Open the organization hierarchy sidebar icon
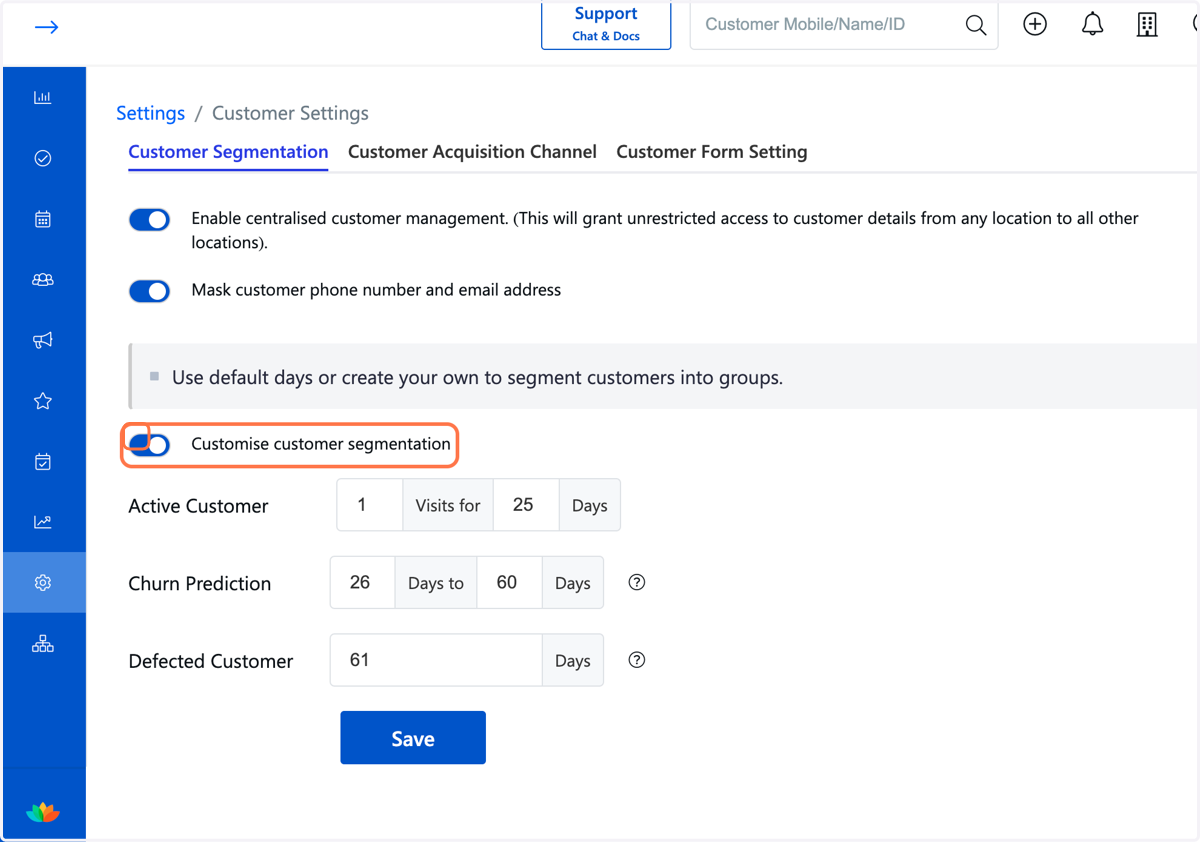Screen dimensions: 1200x842 (43, 644)
